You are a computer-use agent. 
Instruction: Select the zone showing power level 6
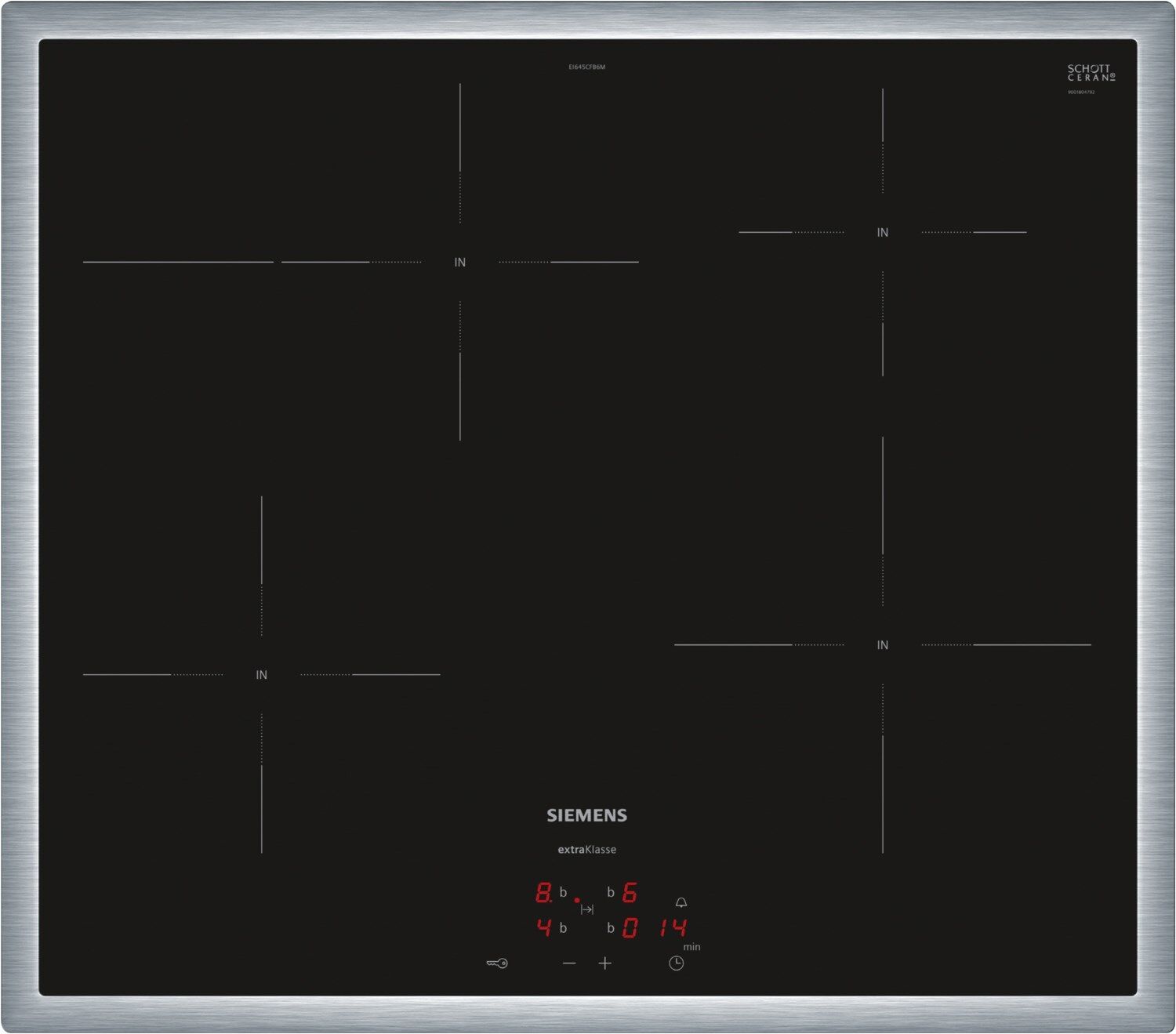(x=629, y=892)
